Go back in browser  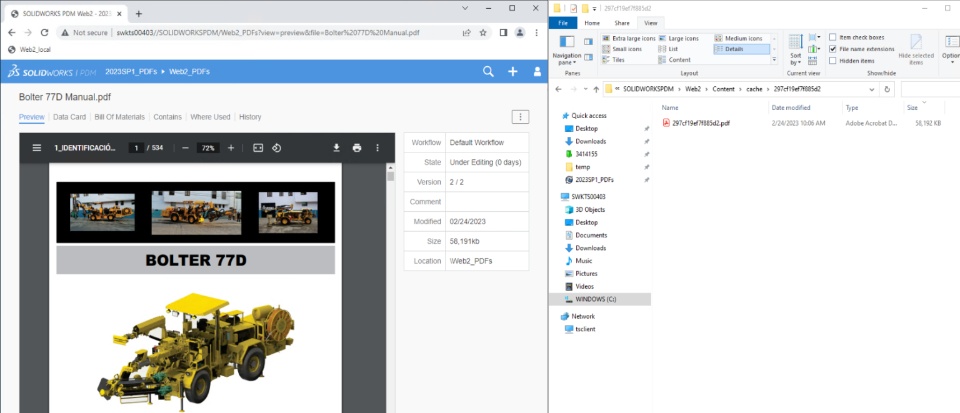point(12,32)
